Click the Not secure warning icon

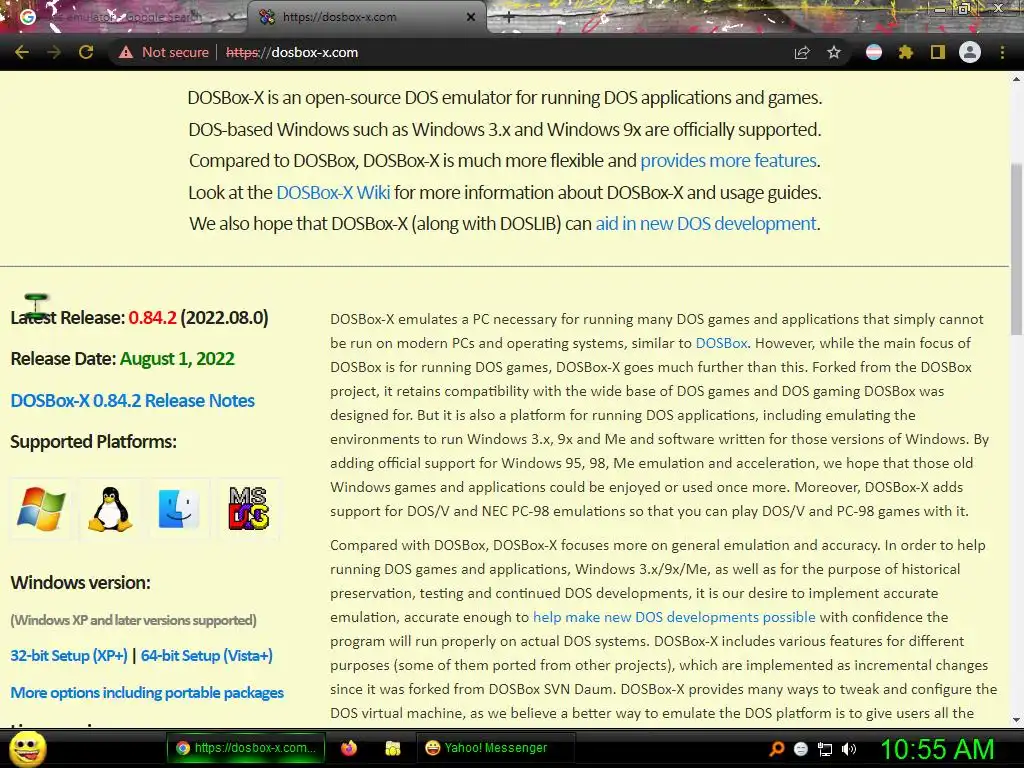(126, 52)
